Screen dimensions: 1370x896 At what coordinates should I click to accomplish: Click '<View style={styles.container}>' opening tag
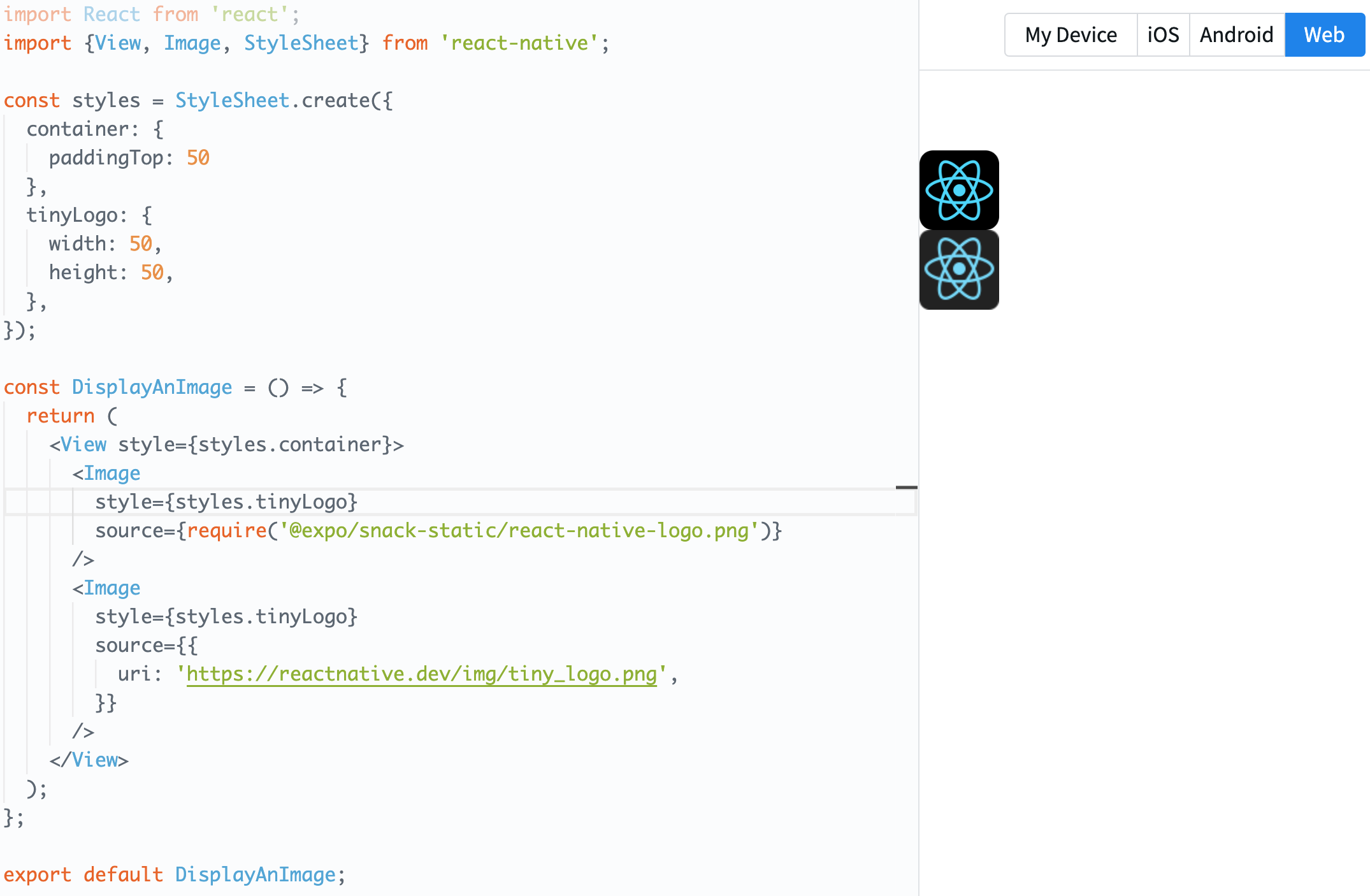tap(227, 445)
